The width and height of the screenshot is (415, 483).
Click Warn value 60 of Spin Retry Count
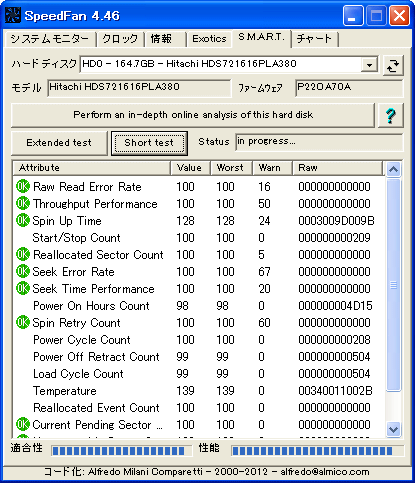[264, 323]
